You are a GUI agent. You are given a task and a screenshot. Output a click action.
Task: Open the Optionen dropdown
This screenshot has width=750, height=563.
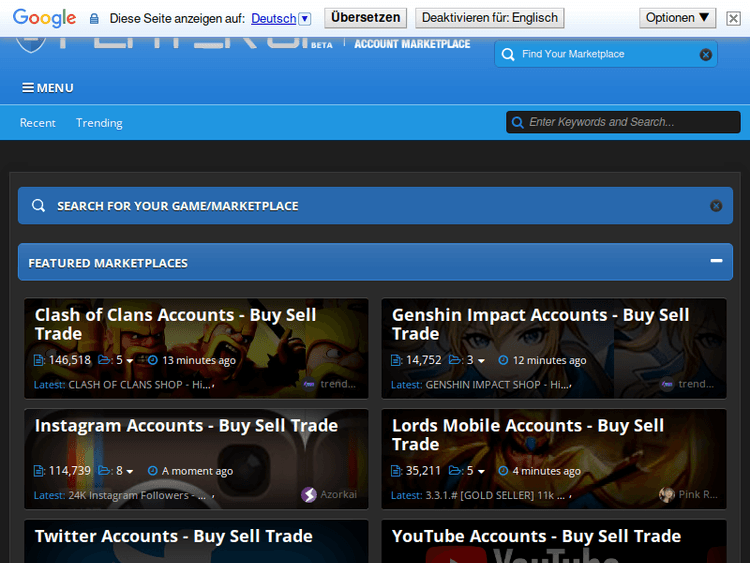tap(678, 18)
